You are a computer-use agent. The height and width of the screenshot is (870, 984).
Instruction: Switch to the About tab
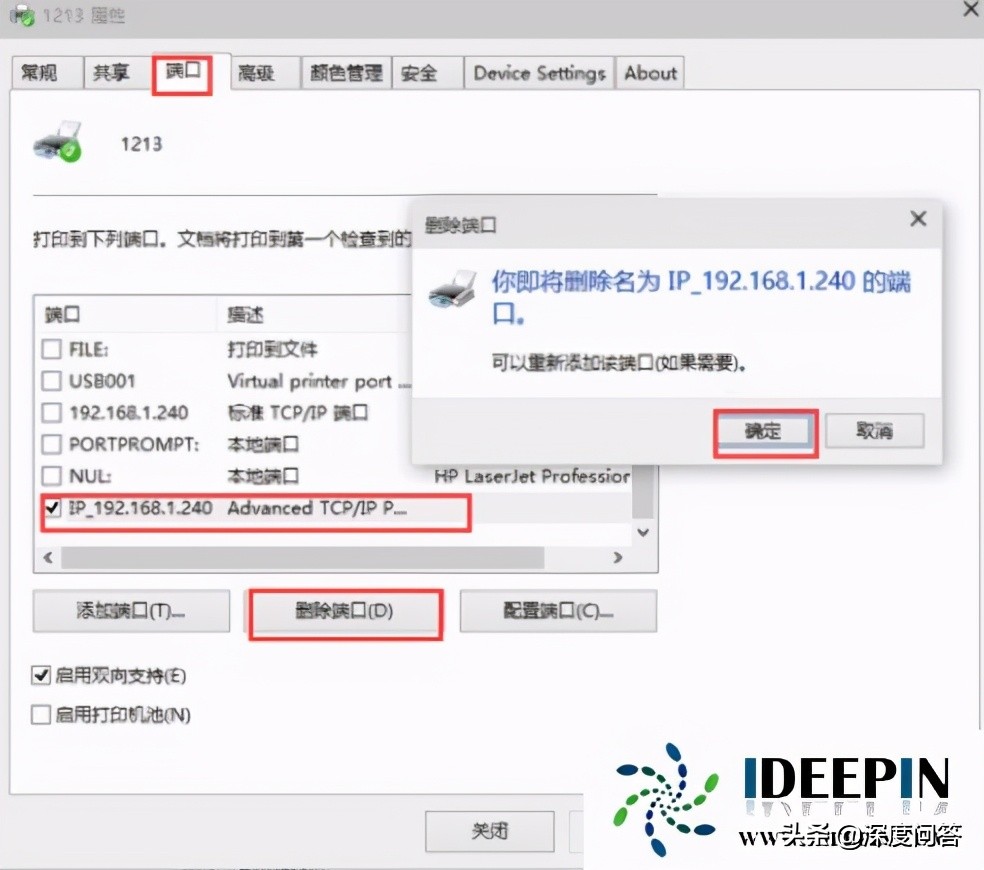pos(650,72)
